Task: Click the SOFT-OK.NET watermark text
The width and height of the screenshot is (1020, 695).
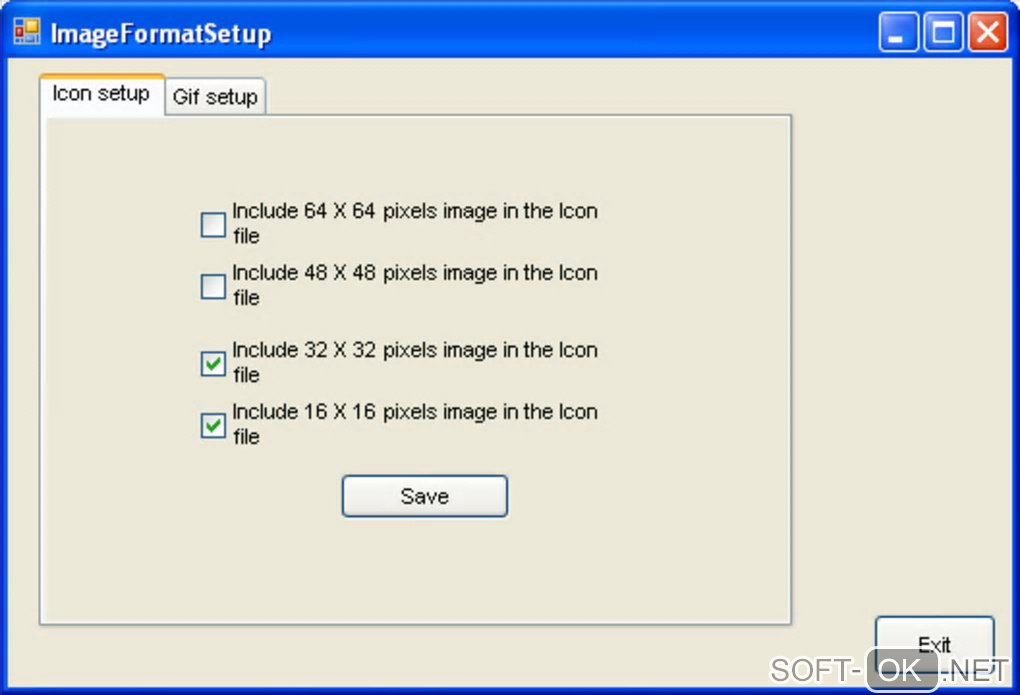Action: tap(888, 669)
